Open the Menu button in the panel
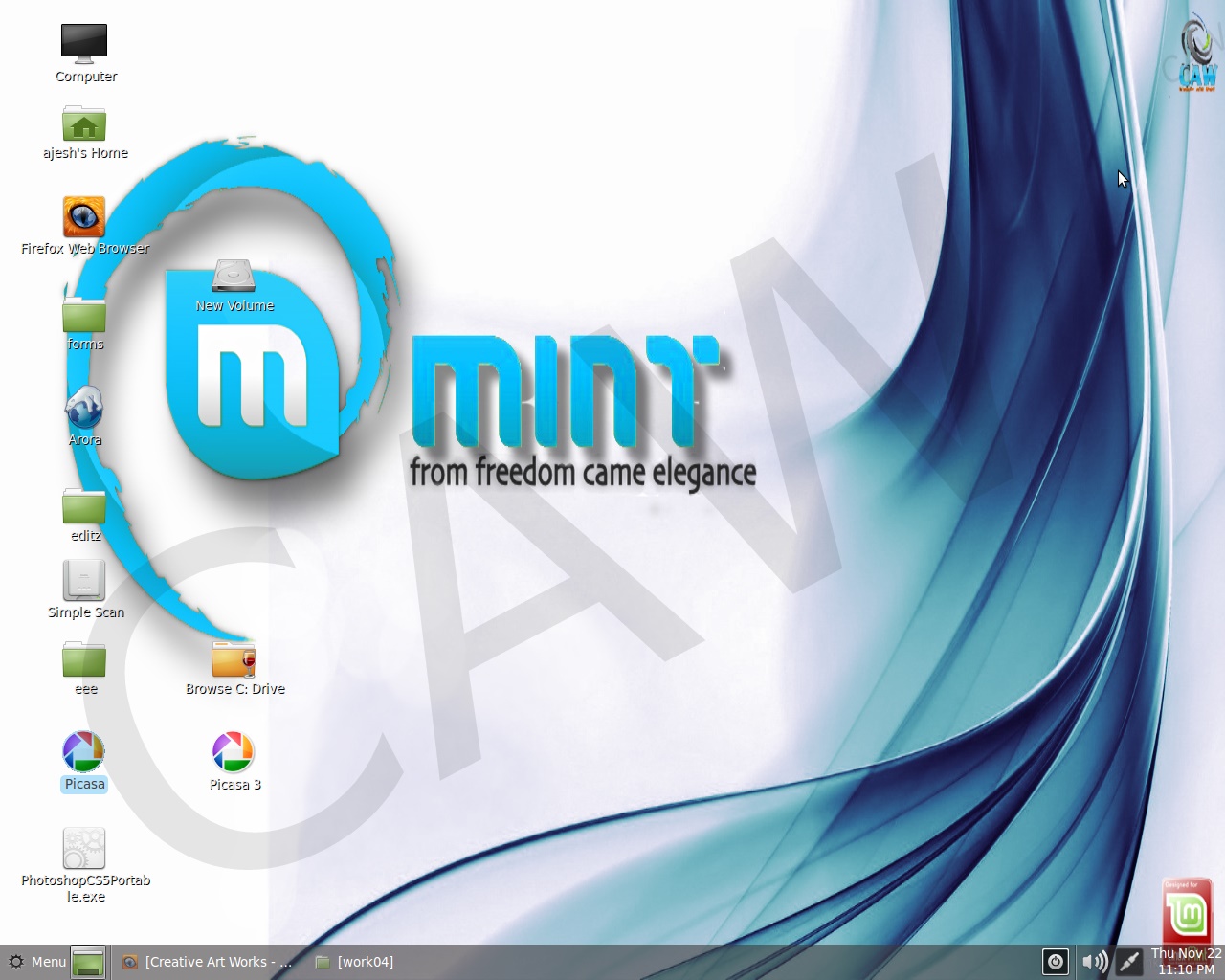Image resolution: width=1225 pixels, height=980 pixels. [37, 962]
